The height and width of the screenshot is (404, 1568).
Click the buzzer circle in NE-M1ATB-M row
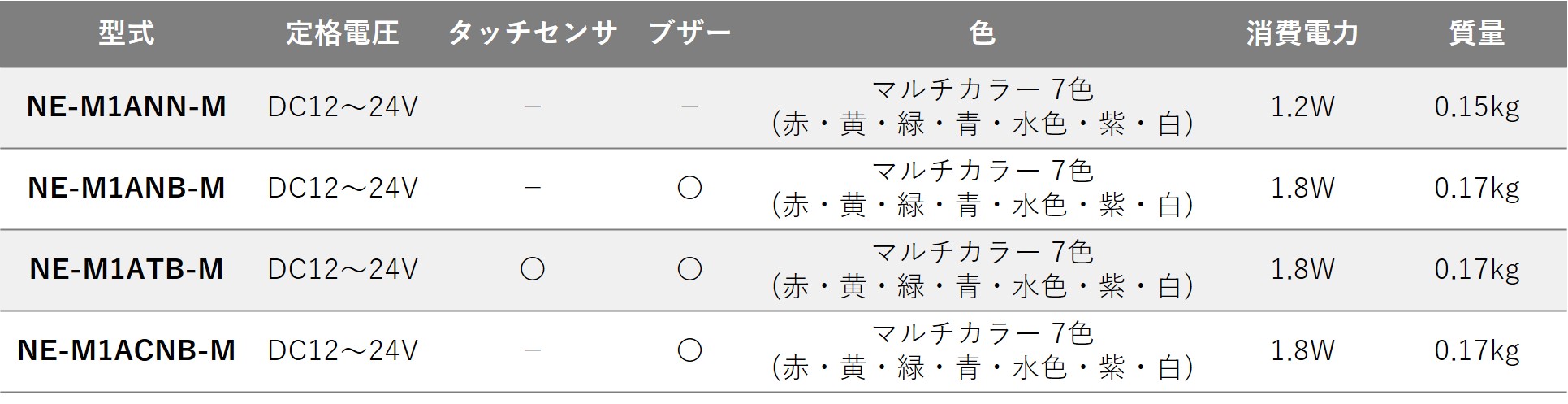[x=689, y=269]
